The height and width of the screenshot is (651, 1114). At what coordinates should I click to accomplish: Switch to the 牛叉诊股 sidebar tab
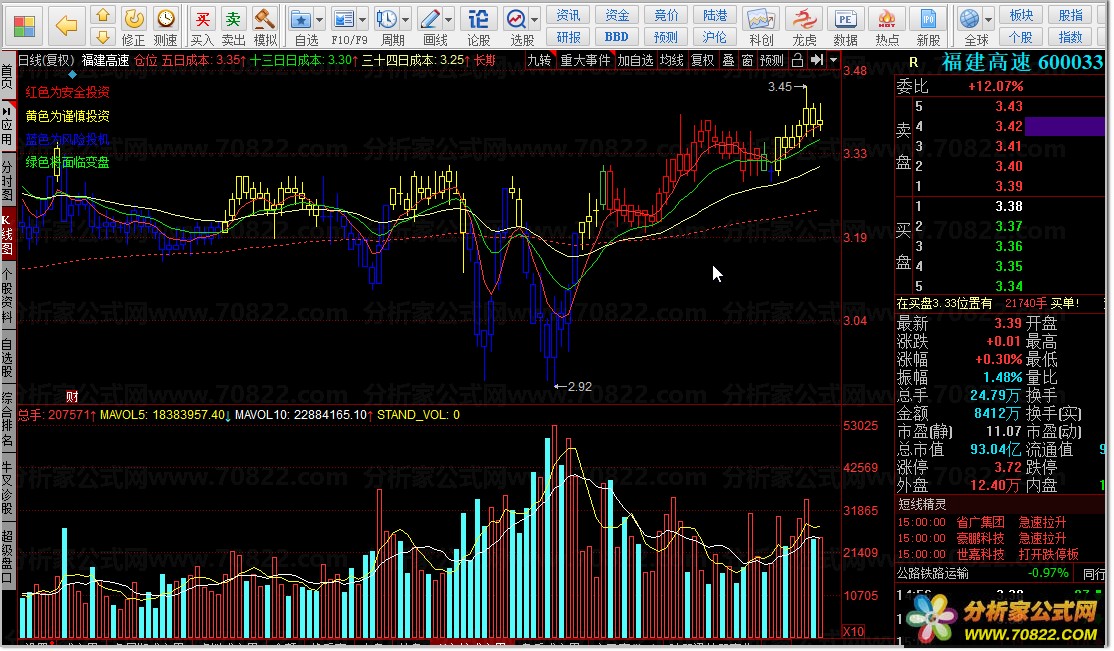(7, 488)
